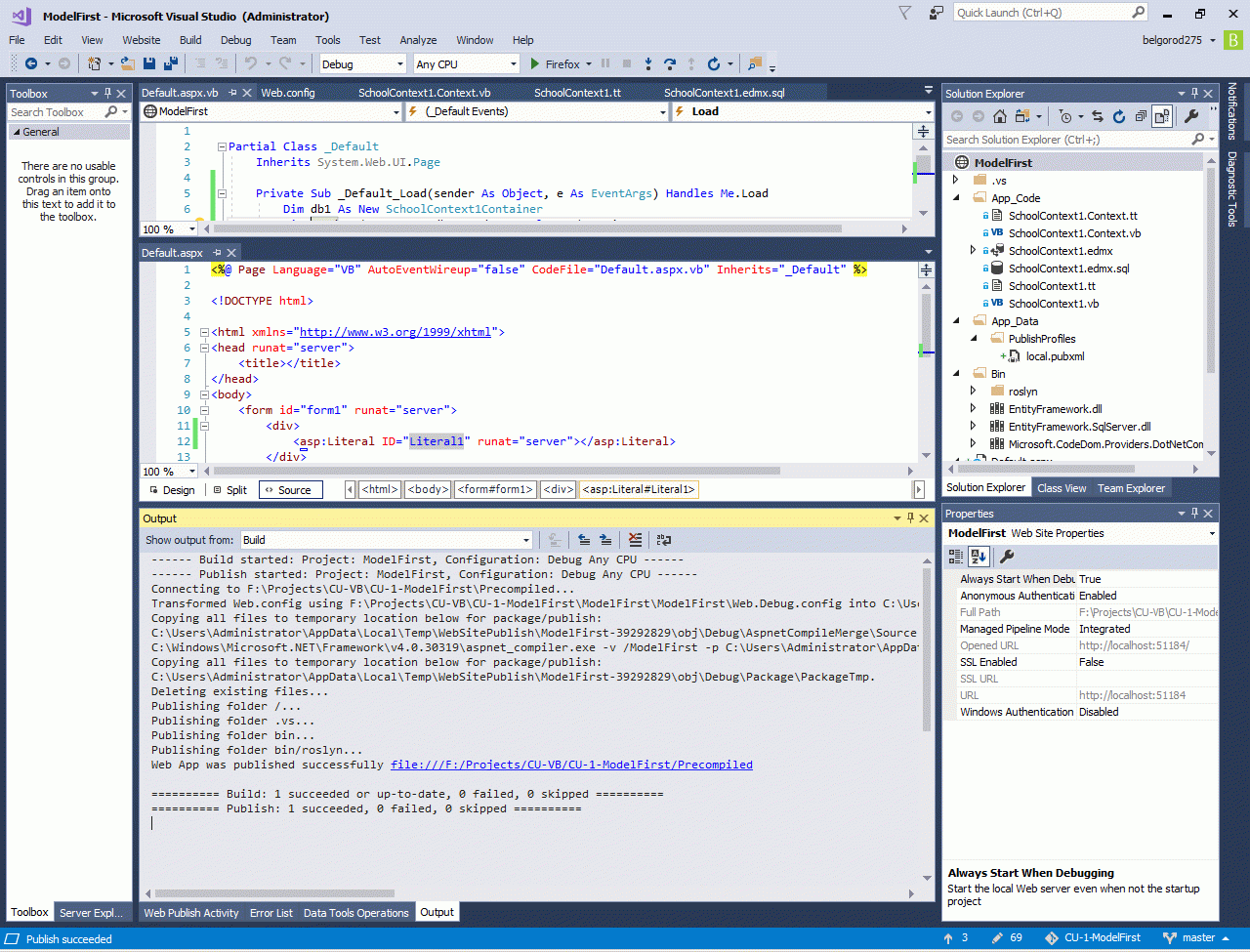1250x952 pixels.
Task: Open the Property Pages wrench in Properties panel
Action: 1007,557
